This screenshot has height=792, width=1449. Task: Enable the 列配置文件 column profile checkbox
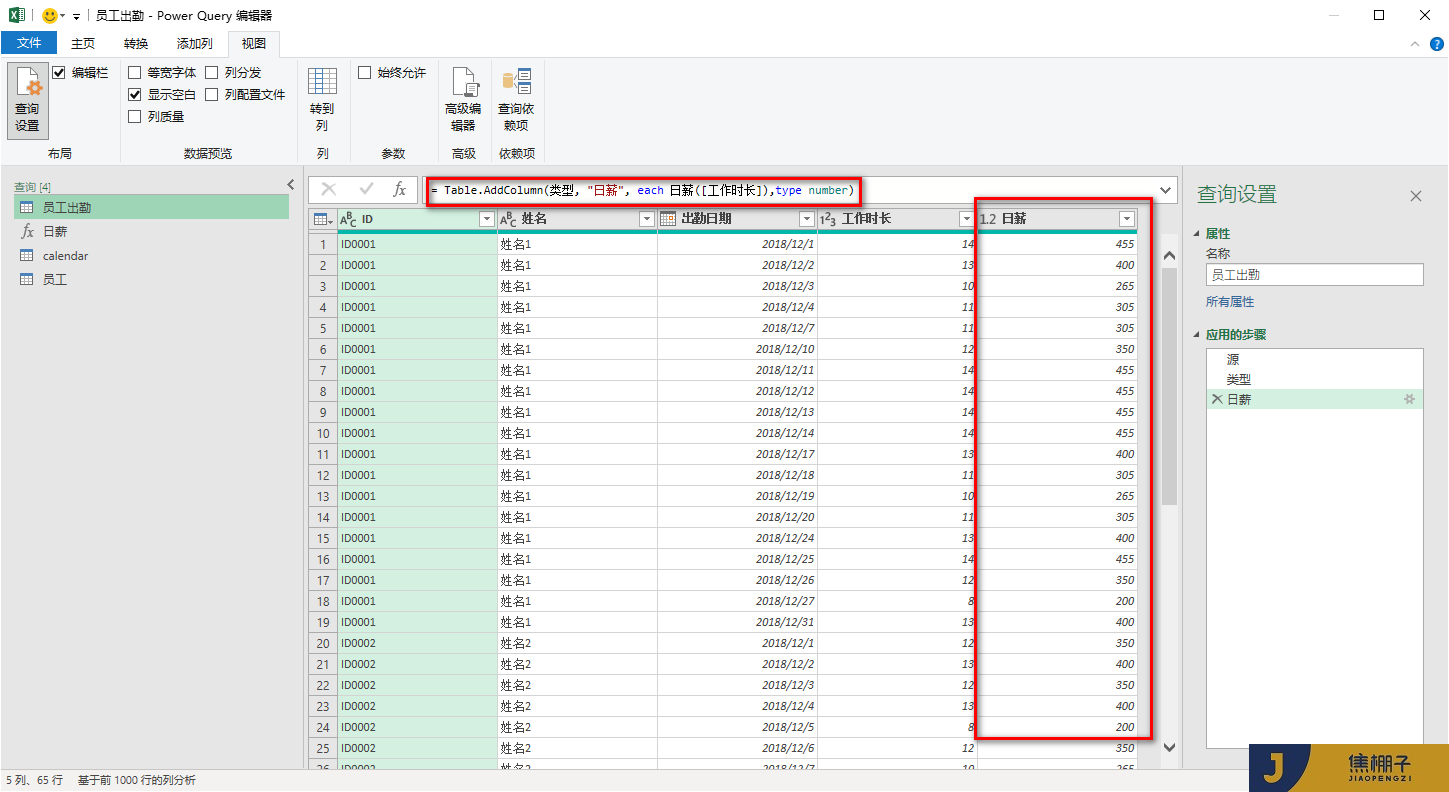[x=212, y=95]
